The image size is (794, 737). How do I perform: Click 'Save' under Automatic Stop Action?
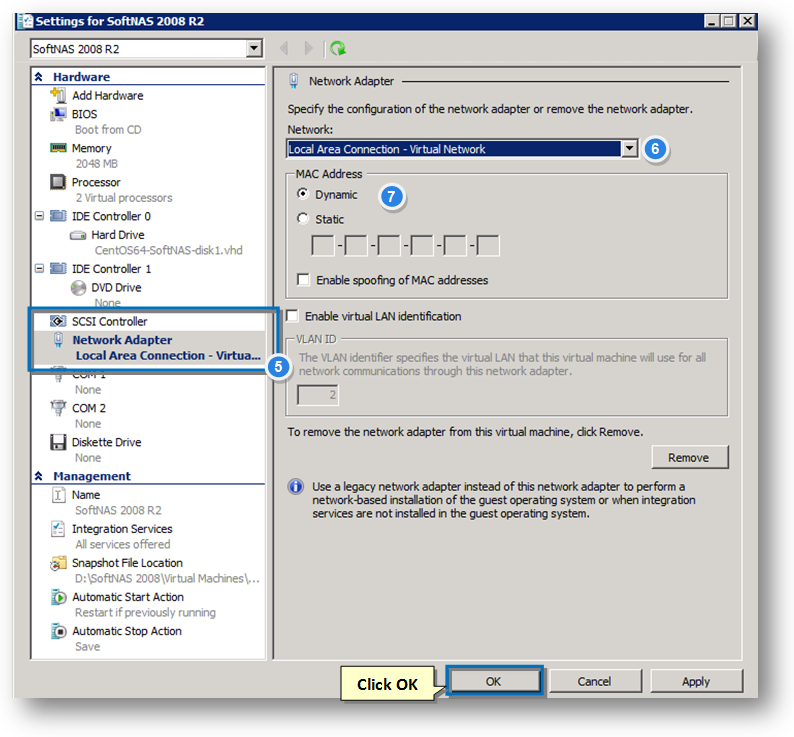[x=88, y=647]
